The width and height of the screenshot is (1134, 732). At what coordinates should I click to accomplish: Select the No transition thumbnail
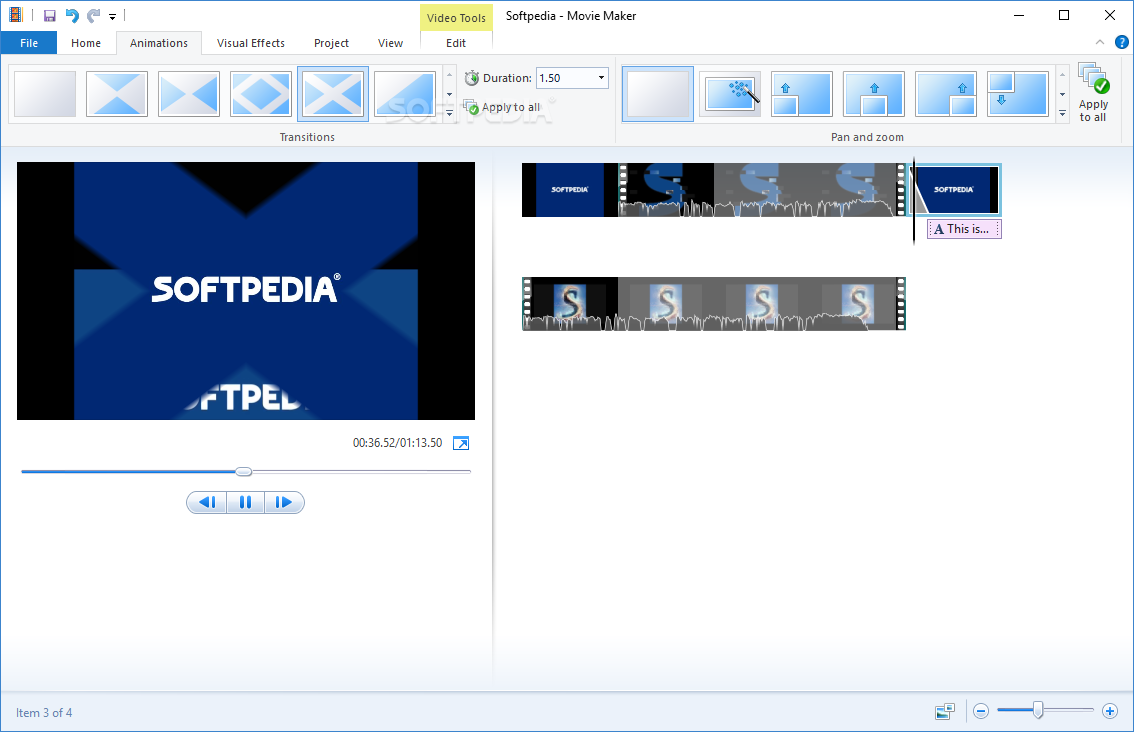pos(45,94)
